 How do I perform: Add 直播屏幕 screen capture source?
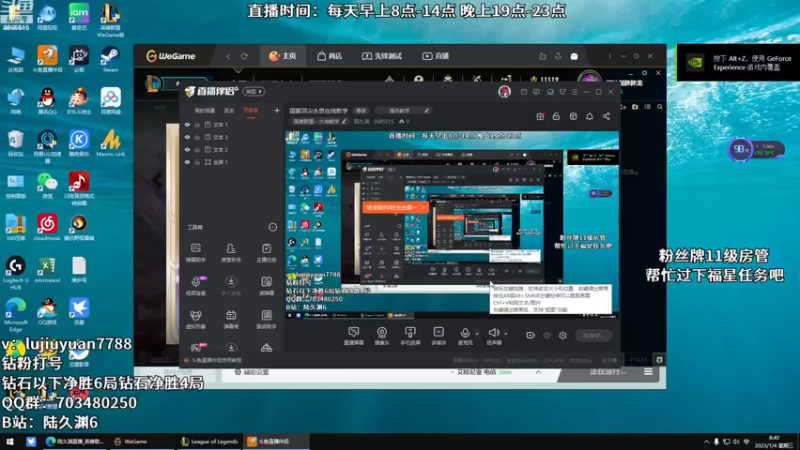[x=353, y=336]
